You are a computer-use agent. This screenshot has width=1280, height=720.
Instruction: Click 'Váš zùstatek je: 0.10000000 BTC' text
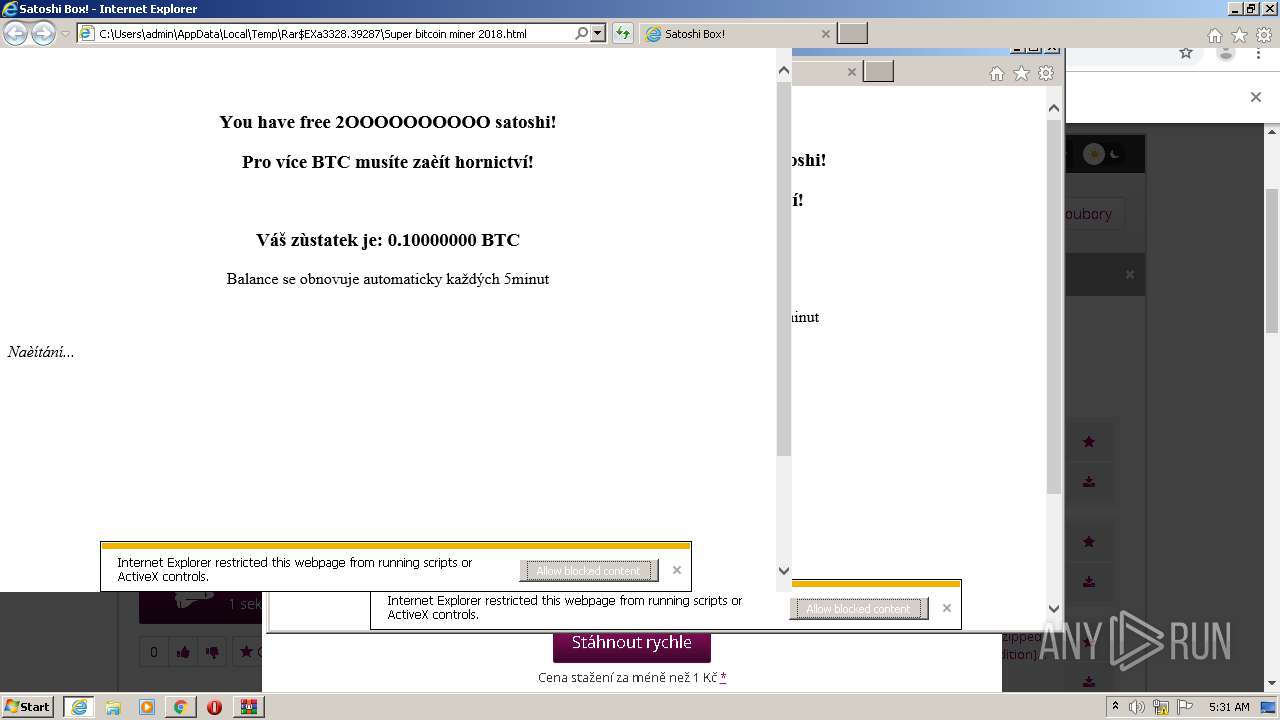388,240
